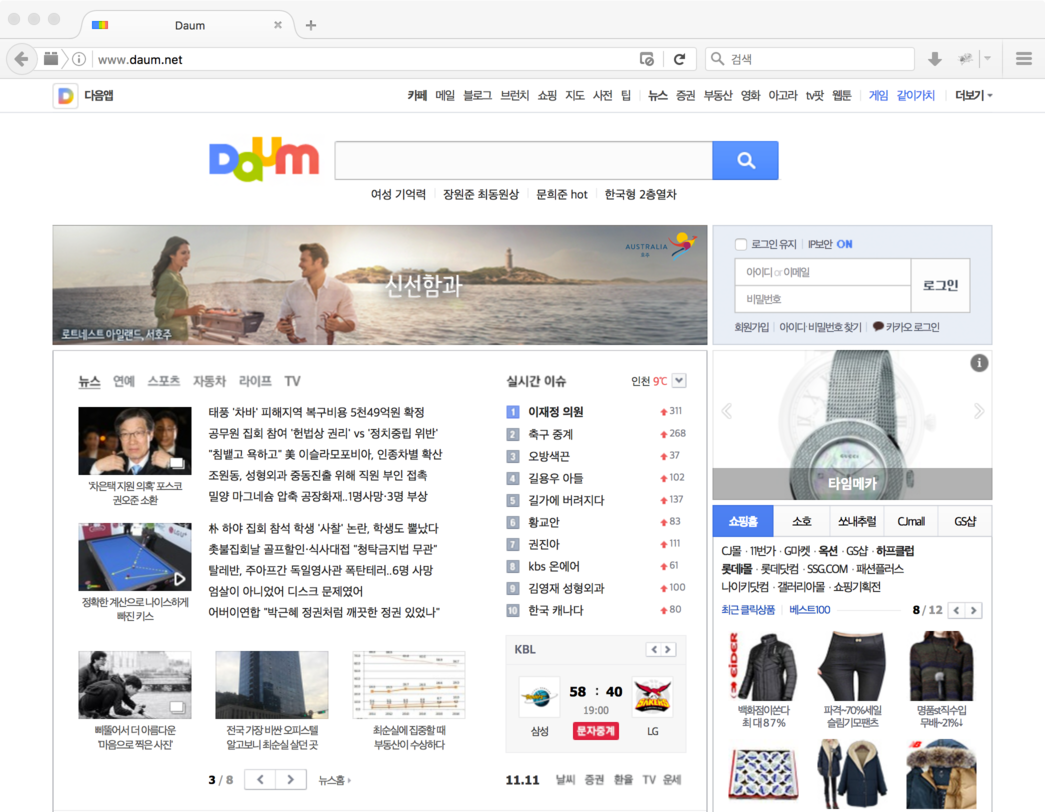Click suggested search 한국형 2층열차
This screenshot has width=1045, height=812.
[640, 194]
